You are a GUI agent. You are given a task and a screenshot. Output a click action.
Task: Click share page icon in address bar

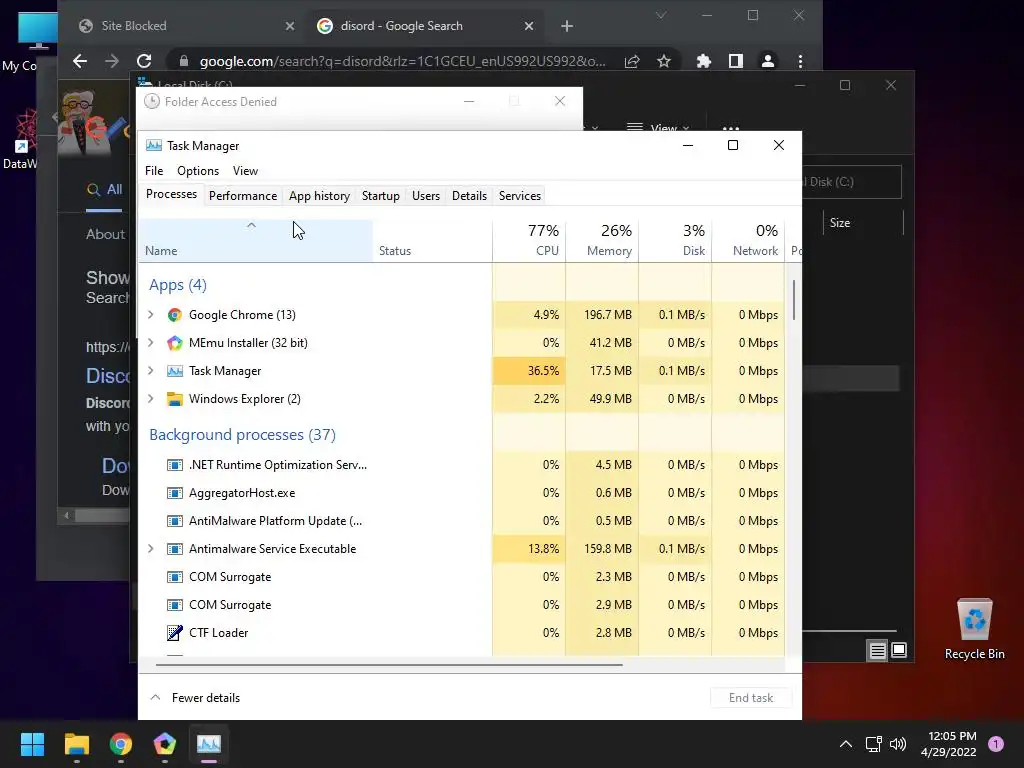pyautogui.click(x=632, y=61)
